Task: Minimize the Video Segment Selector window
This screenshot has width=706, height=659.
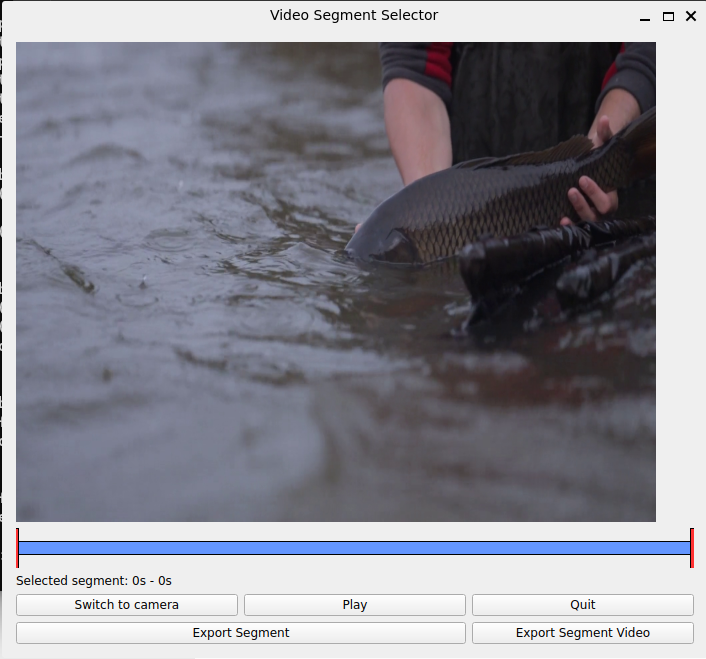Action: point(645,17)
